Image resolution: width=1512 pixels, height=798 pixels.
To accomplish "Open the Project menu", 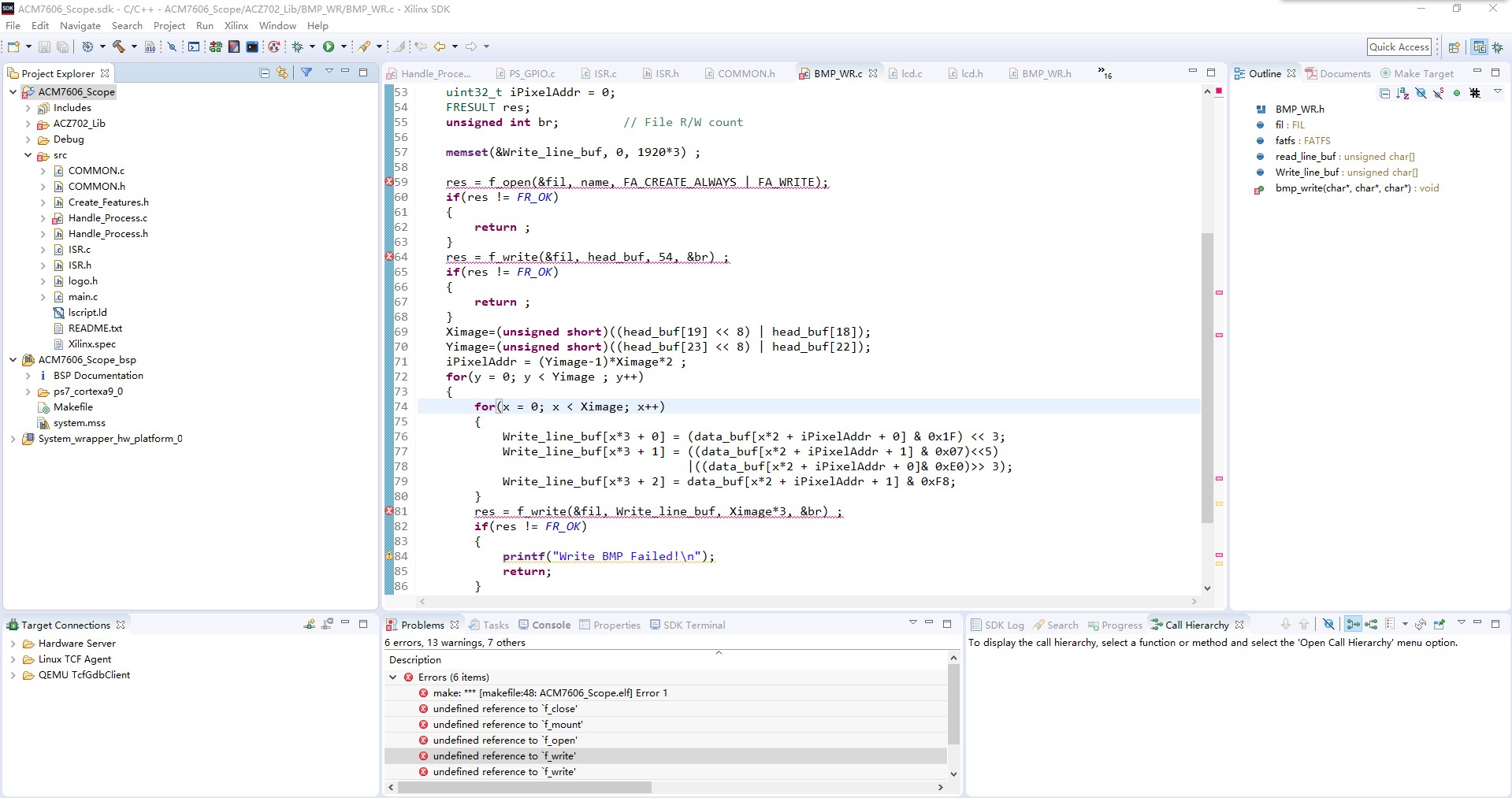I will point(169,25).
